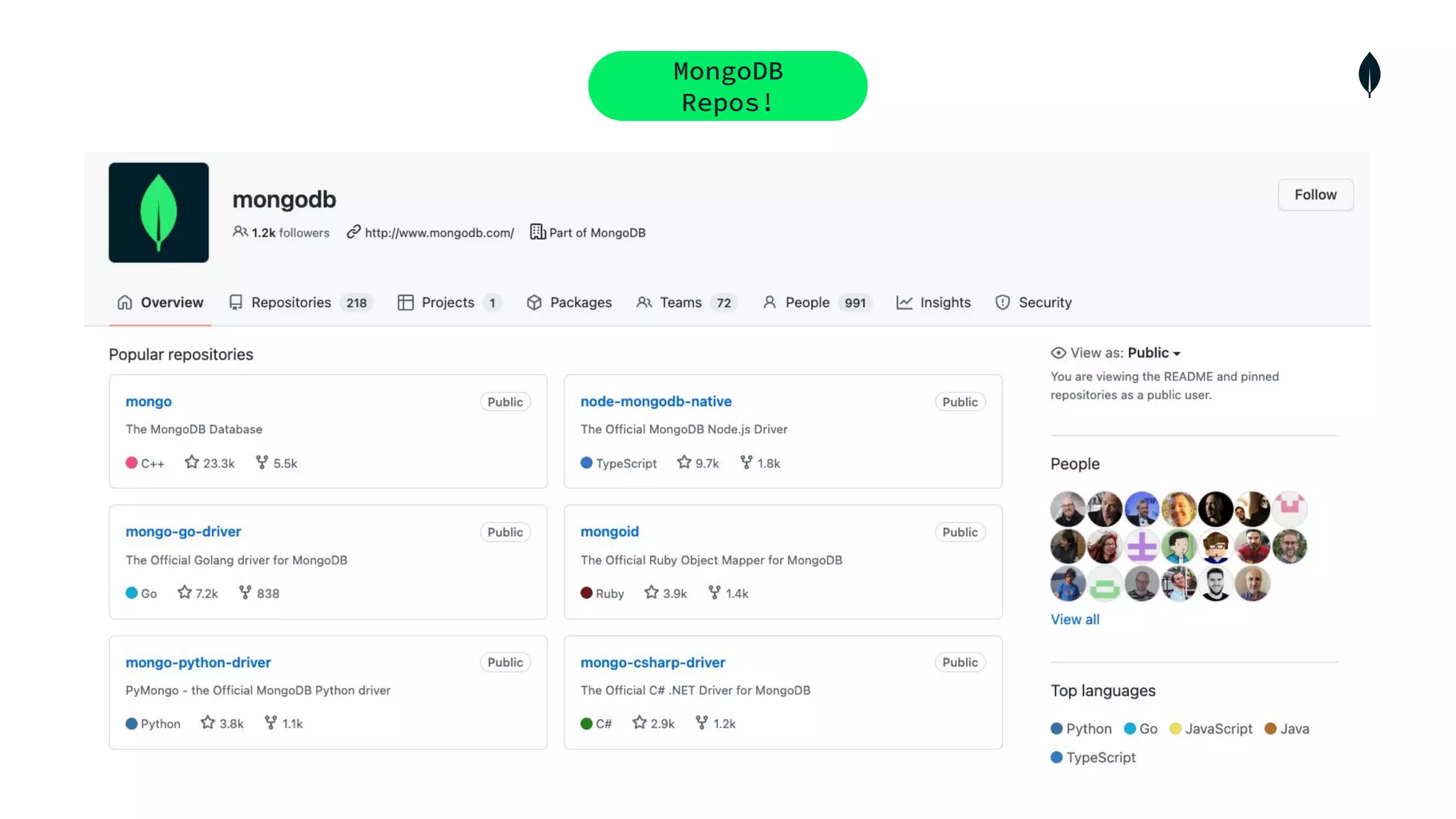Click the fork icon showing 1.8k forks
Viewport: 1456px width, 819px height.
[746, 462]
